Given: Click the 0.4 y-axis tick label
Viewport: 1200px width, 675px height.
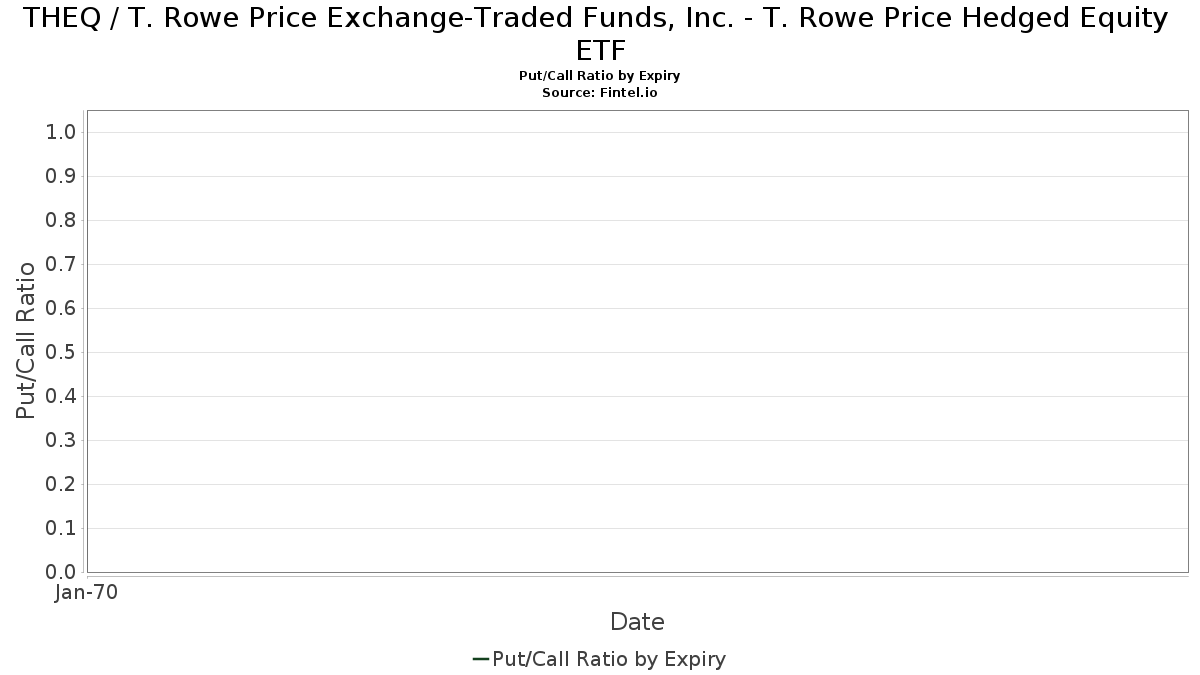Looking at the screenshot, I should 62,397.
